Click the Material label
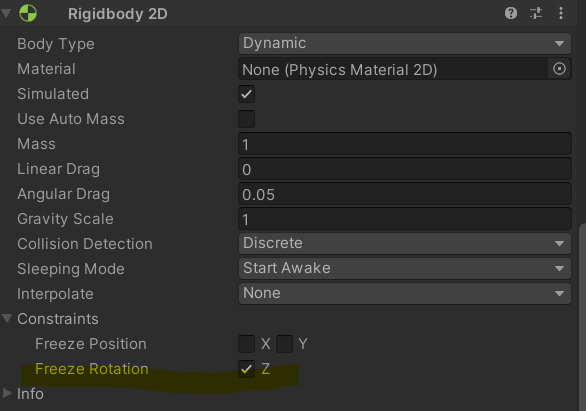 point(46,69)
